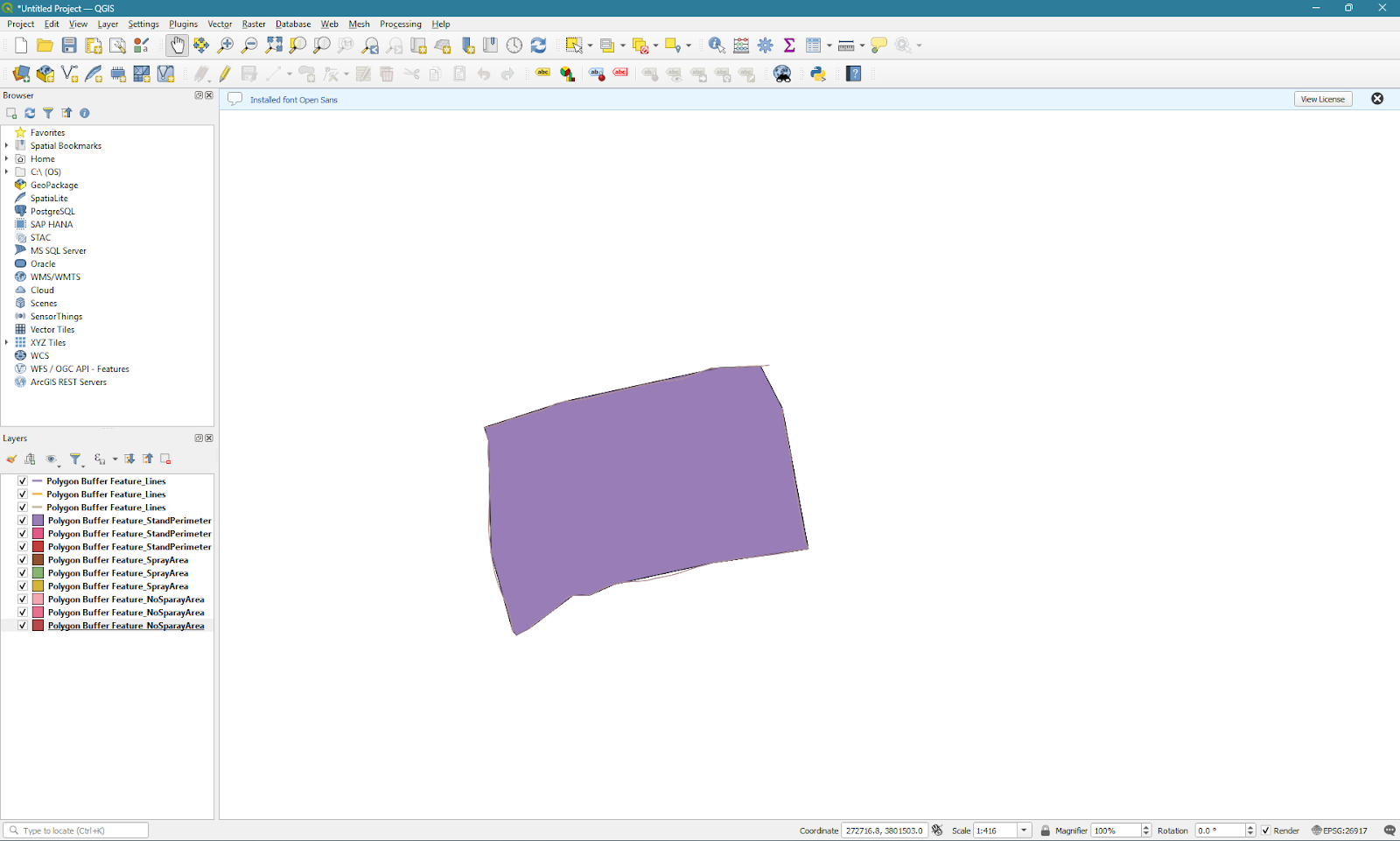Open Select Features tool dropdown arrow
This screenshot has width=1400, height=841.
(590, 46)
